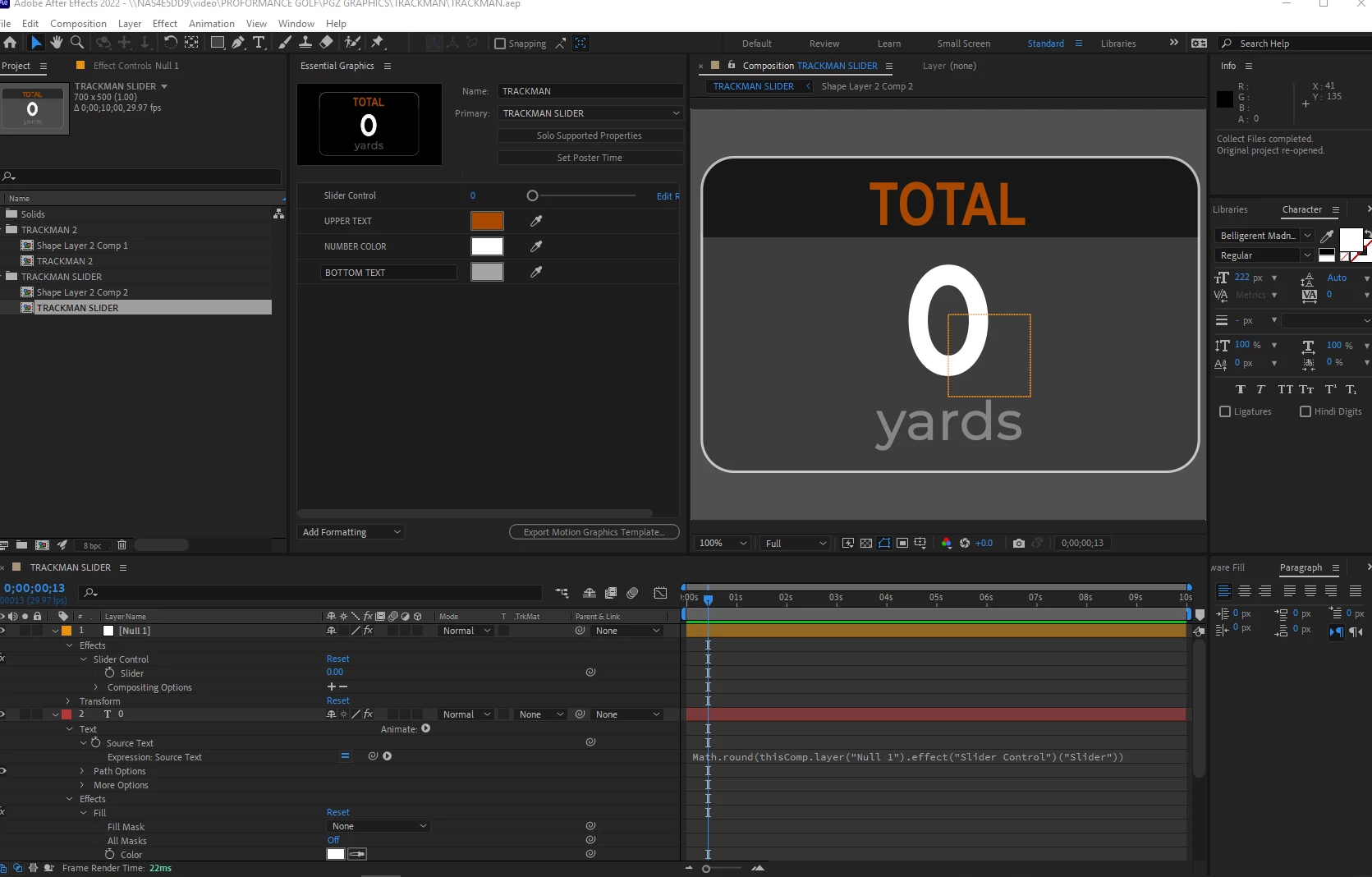Open the Fill Mask None dropdown

click(x=378, y=826)
